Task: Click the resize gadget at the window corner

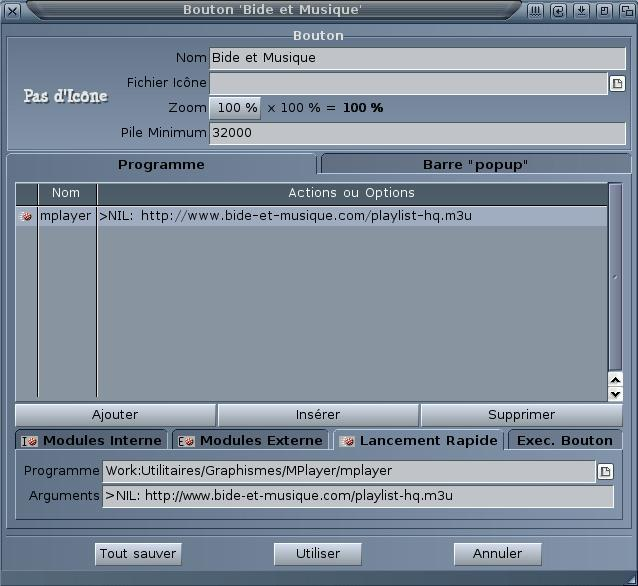Action: click(632, 579)
